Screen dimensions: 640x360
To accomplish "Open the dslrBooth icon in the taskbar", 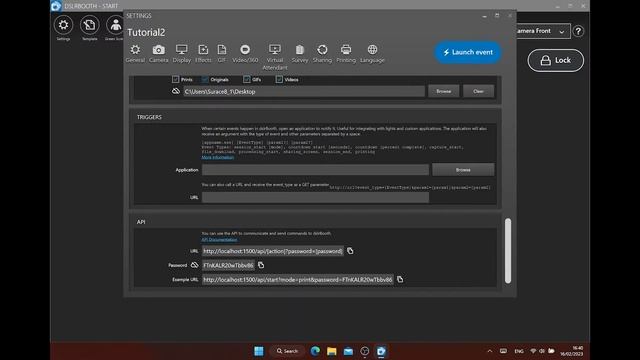I will (381, 351).
